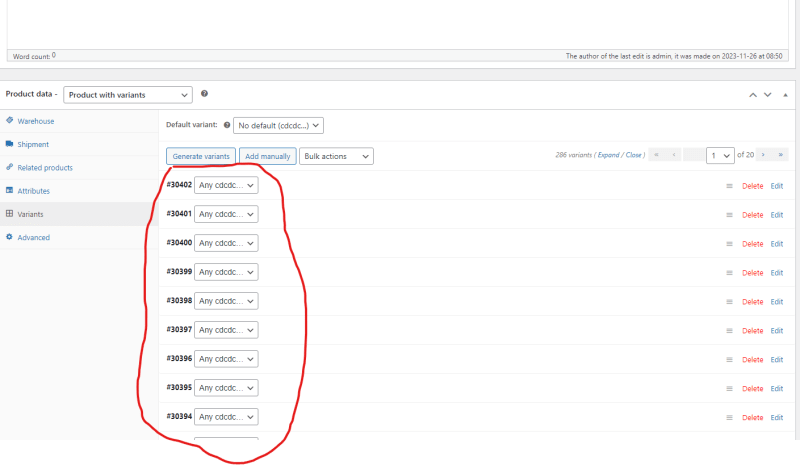Click drag handle icon for variant #30399
800x465 pixels.
(730, 273)
